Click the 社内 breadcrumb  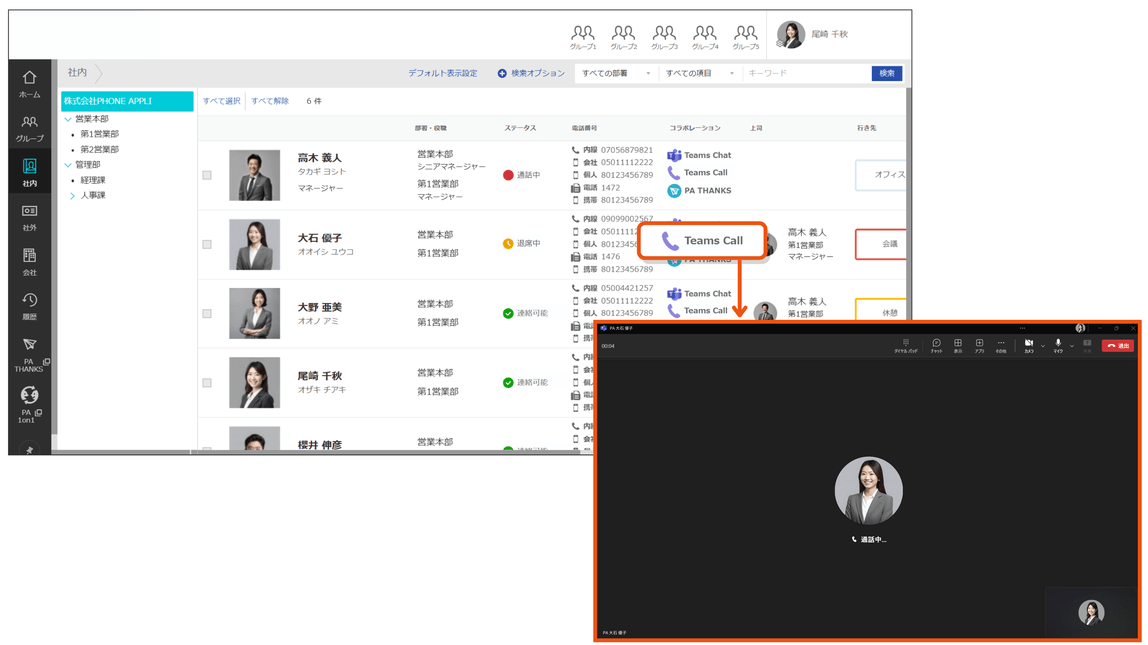[78, 72]
